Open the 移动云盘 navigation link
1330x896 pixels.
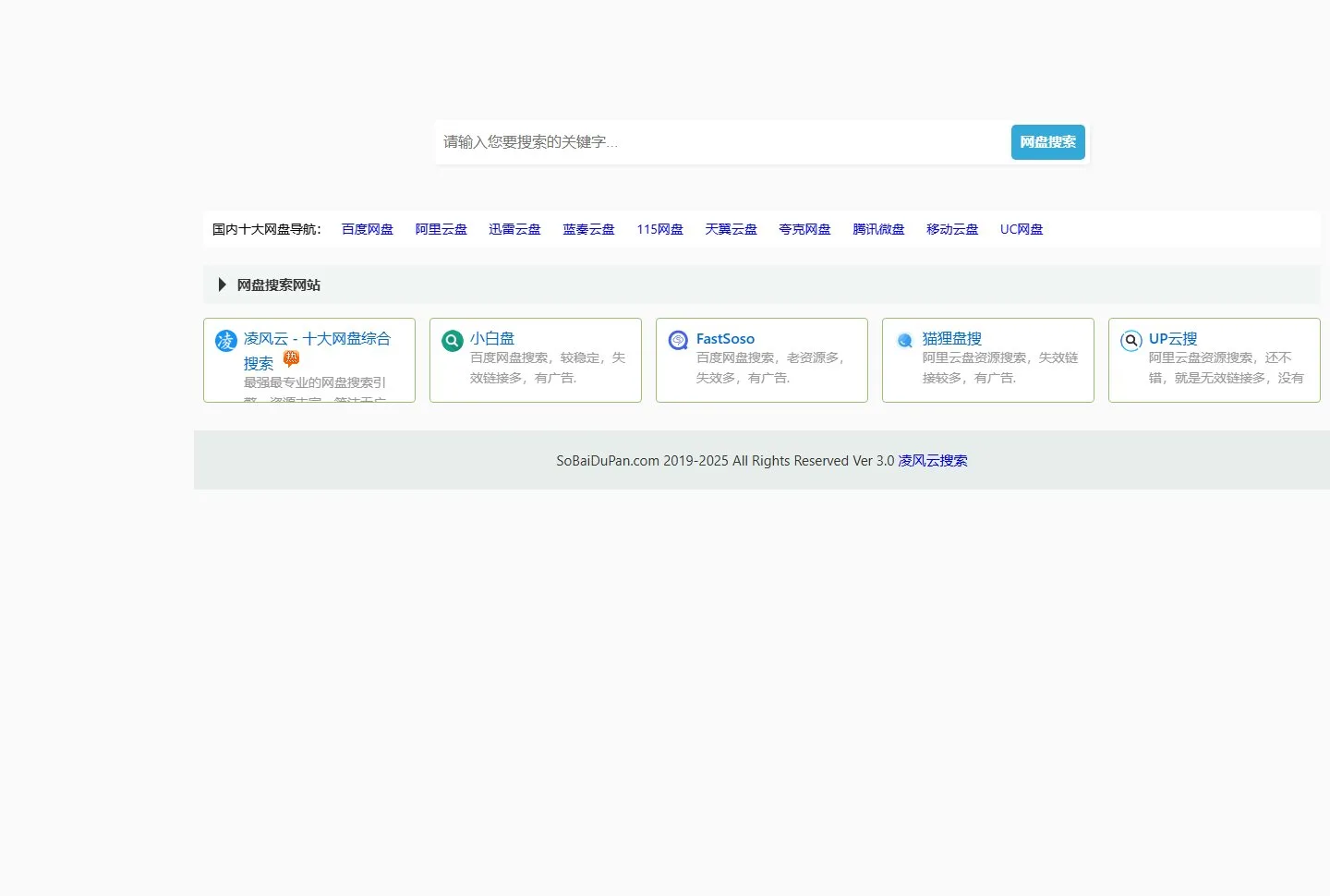click(x=953, y=229)
